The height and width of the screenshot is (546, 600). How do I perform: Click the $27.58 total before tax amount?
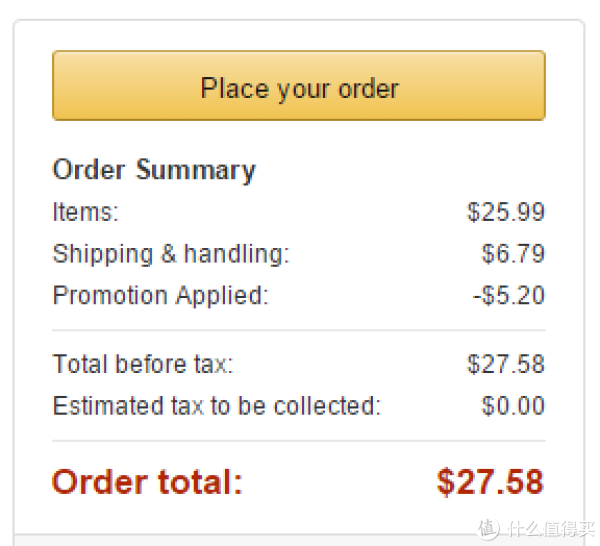tap(505, 363)
